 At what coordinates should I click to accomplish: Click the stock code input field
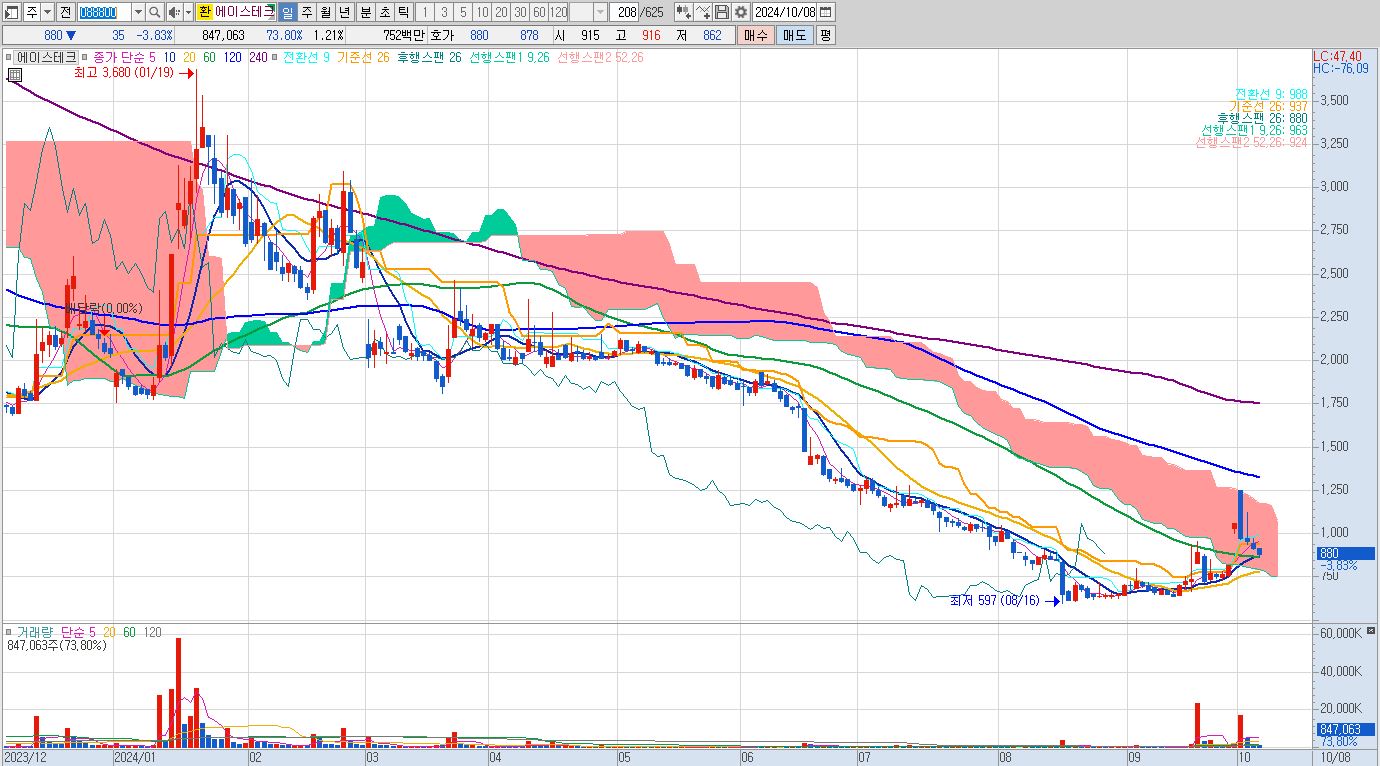pos(104,12)
